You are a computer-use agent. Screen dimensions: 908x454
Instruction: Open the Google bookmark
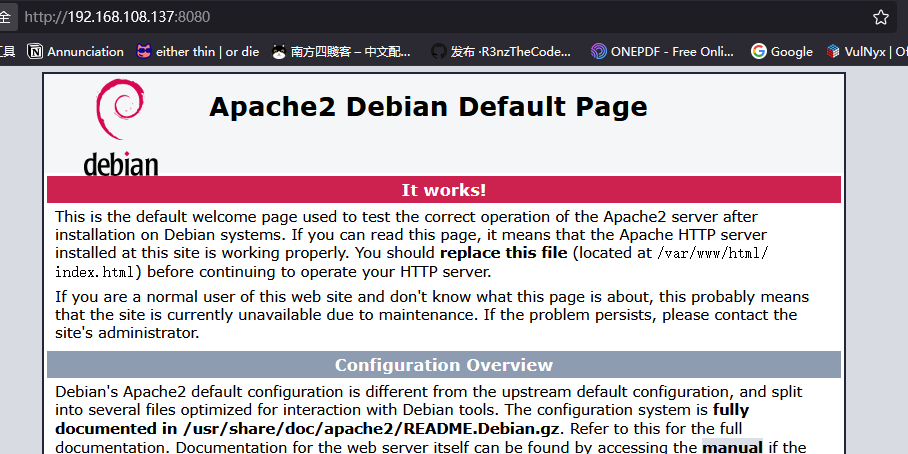pos(782,52)
